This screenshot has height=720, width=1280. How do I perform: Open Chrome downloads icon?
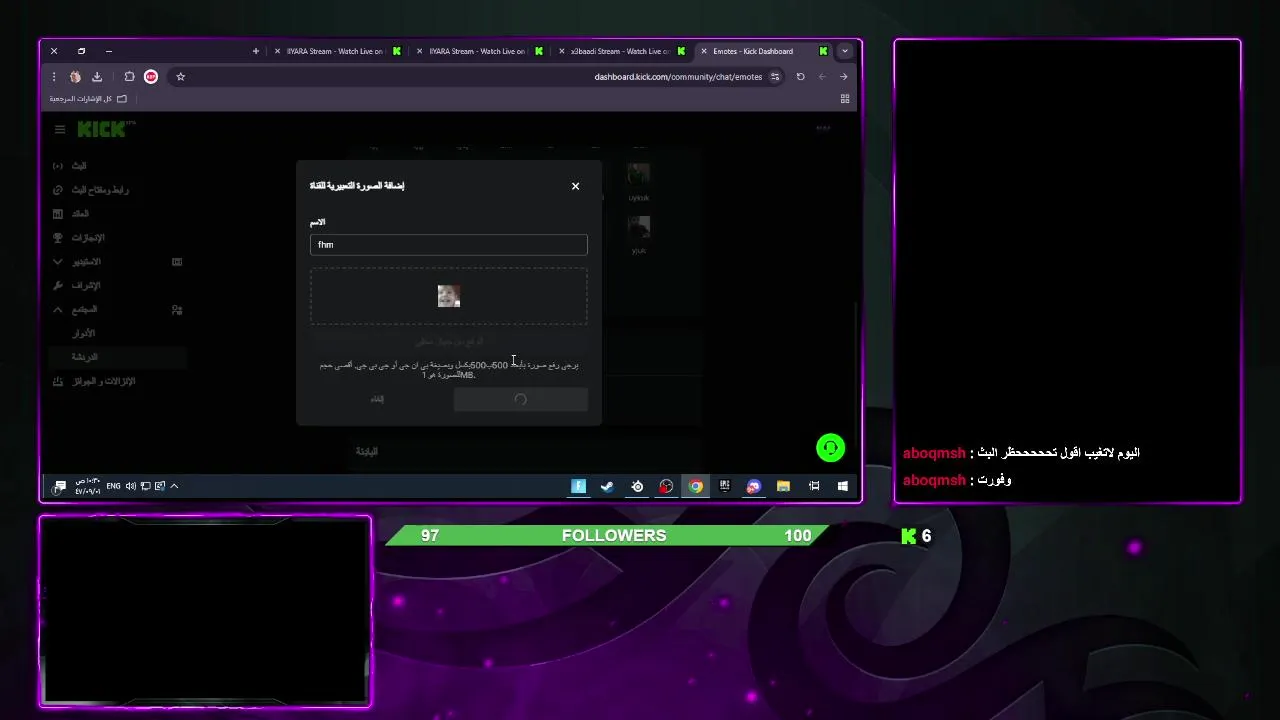(97, 77)
